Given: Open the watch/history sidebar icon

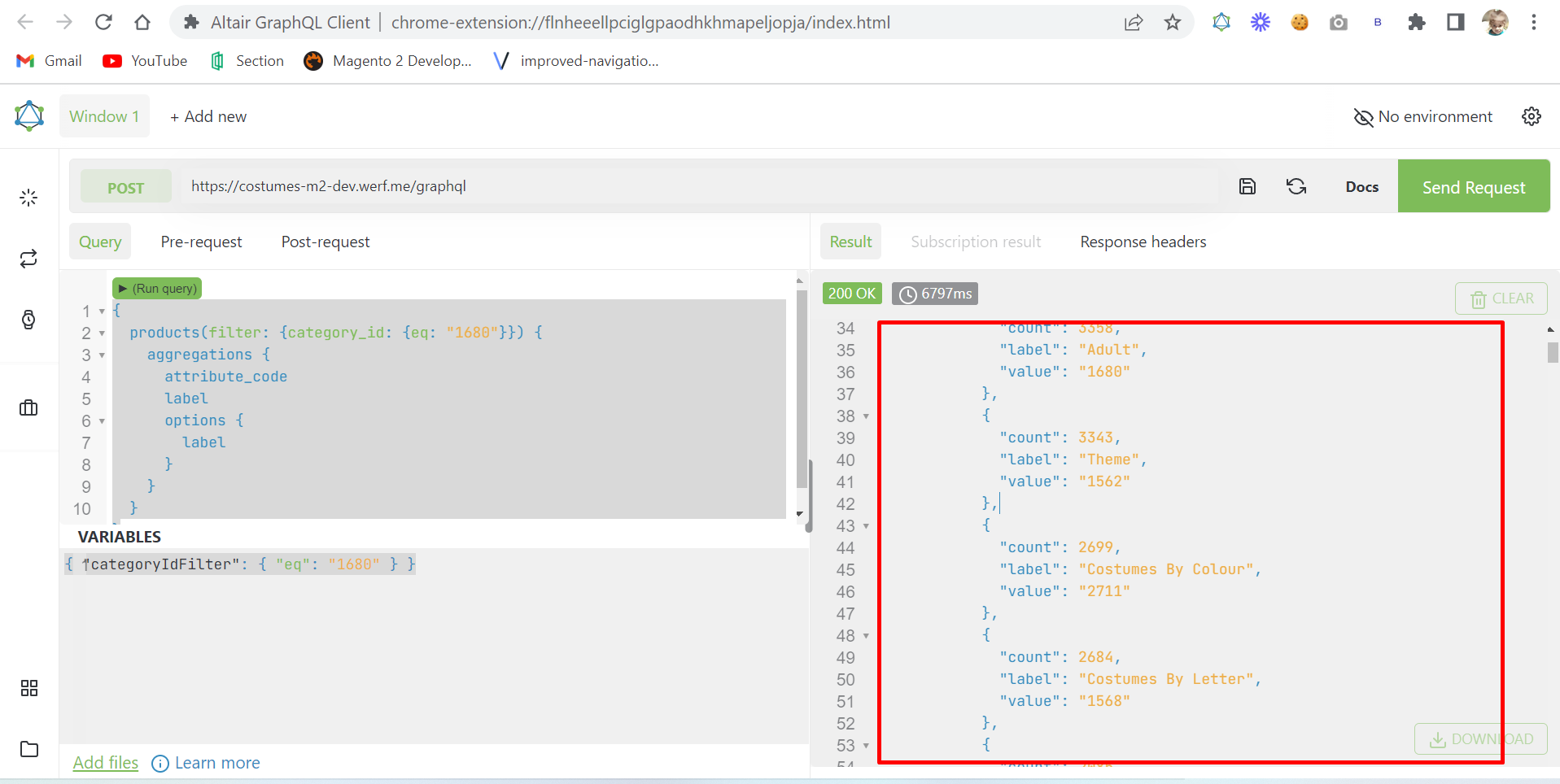Looking at the screenshot, I should coord(28,320).
